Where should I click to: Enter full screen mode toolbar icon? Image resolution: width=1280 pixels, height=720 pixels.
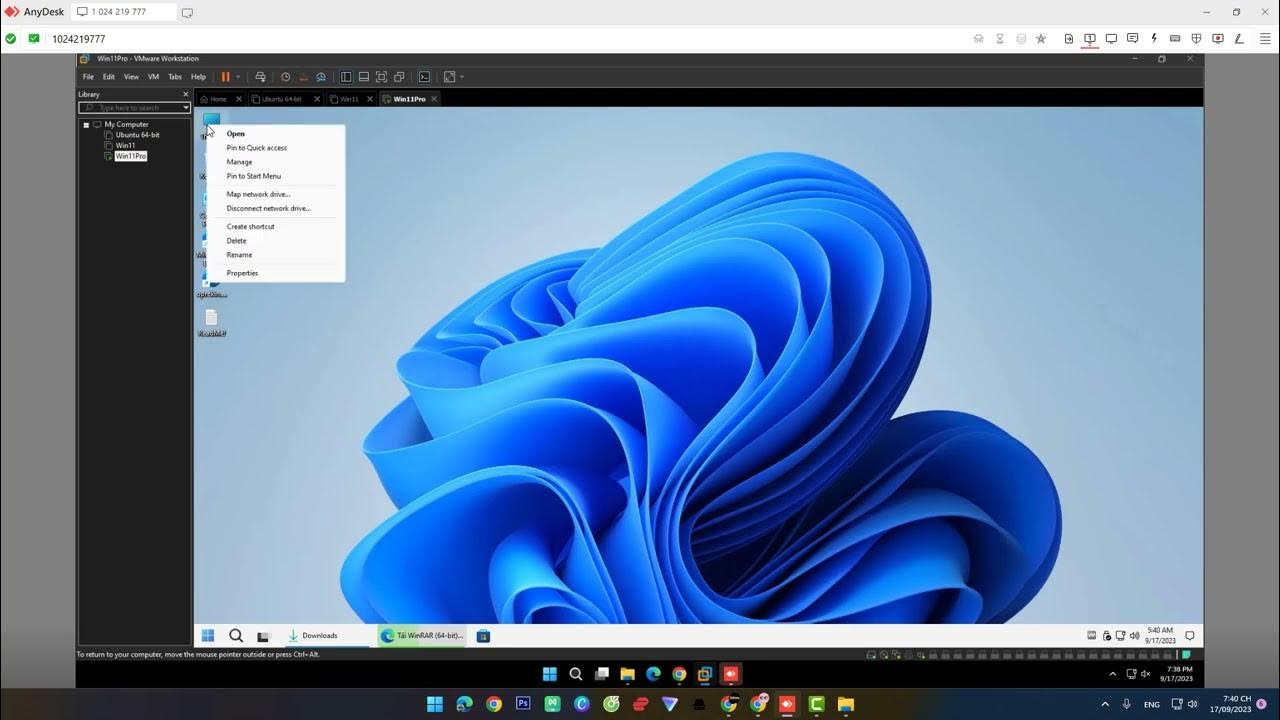[382, 77]
